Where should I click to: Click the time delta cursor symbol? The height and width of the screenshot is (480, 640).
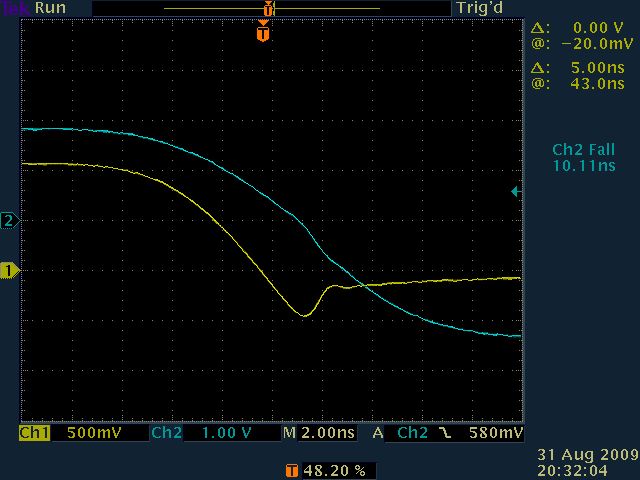(535, 68)
